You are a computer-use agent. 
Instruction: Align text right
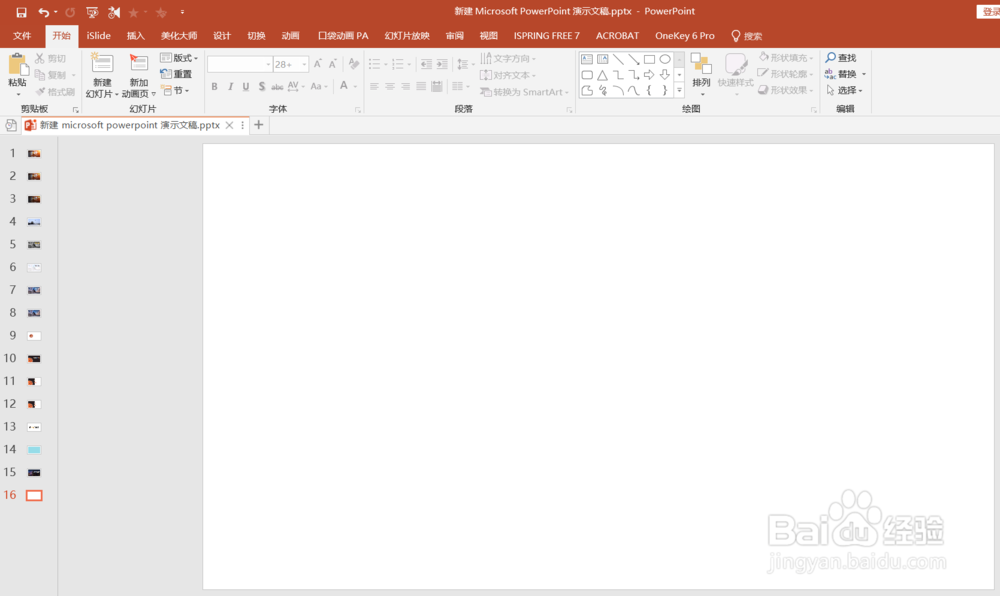pos(406,86)
